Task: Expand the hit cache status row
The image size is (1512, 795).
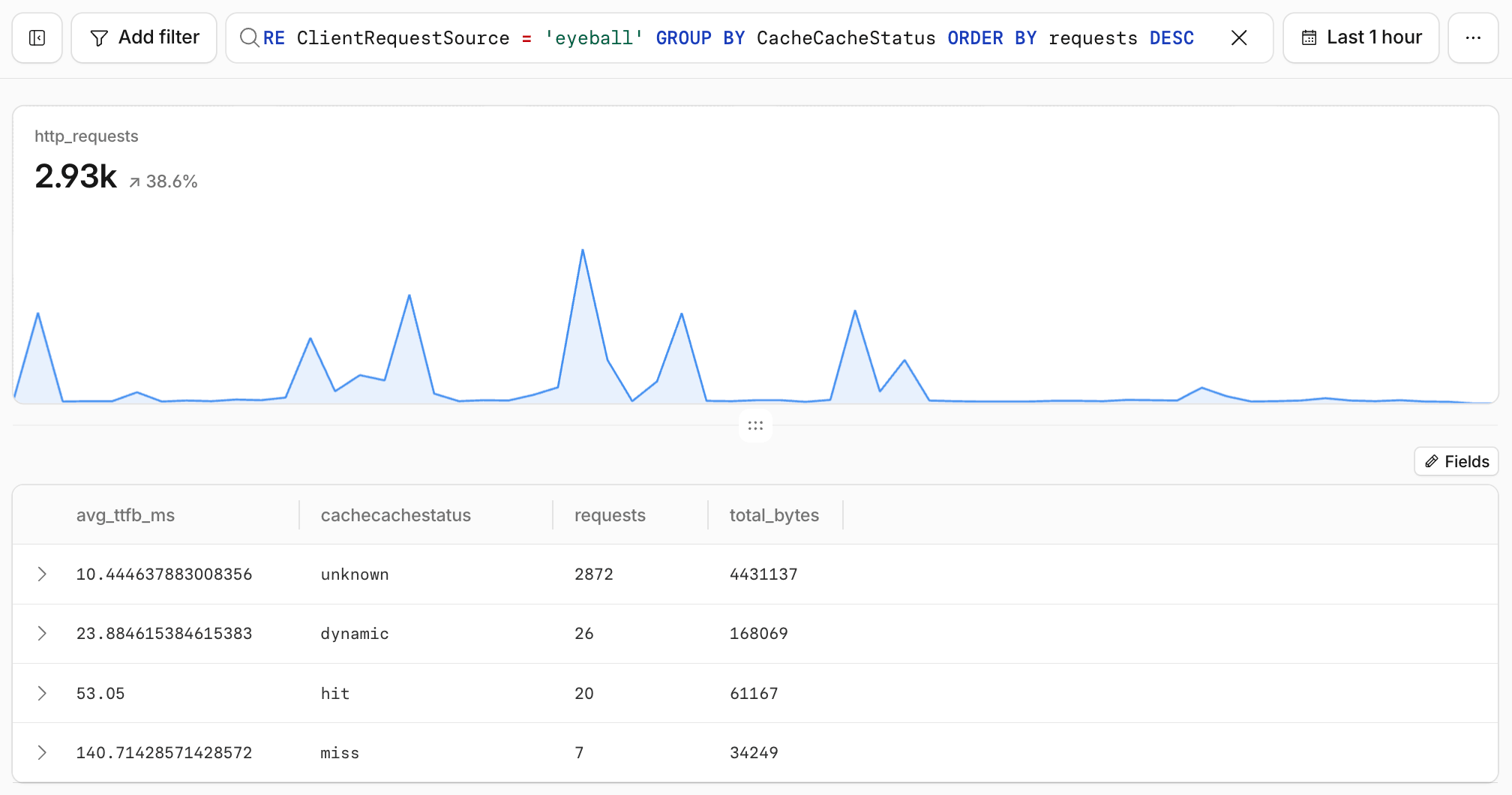Action: coord(42,694)
